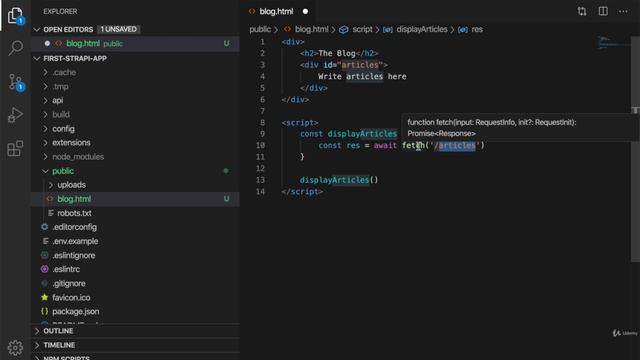Click the await keyword on line 10
Screen dimensions: 640x360
[385, 146]
